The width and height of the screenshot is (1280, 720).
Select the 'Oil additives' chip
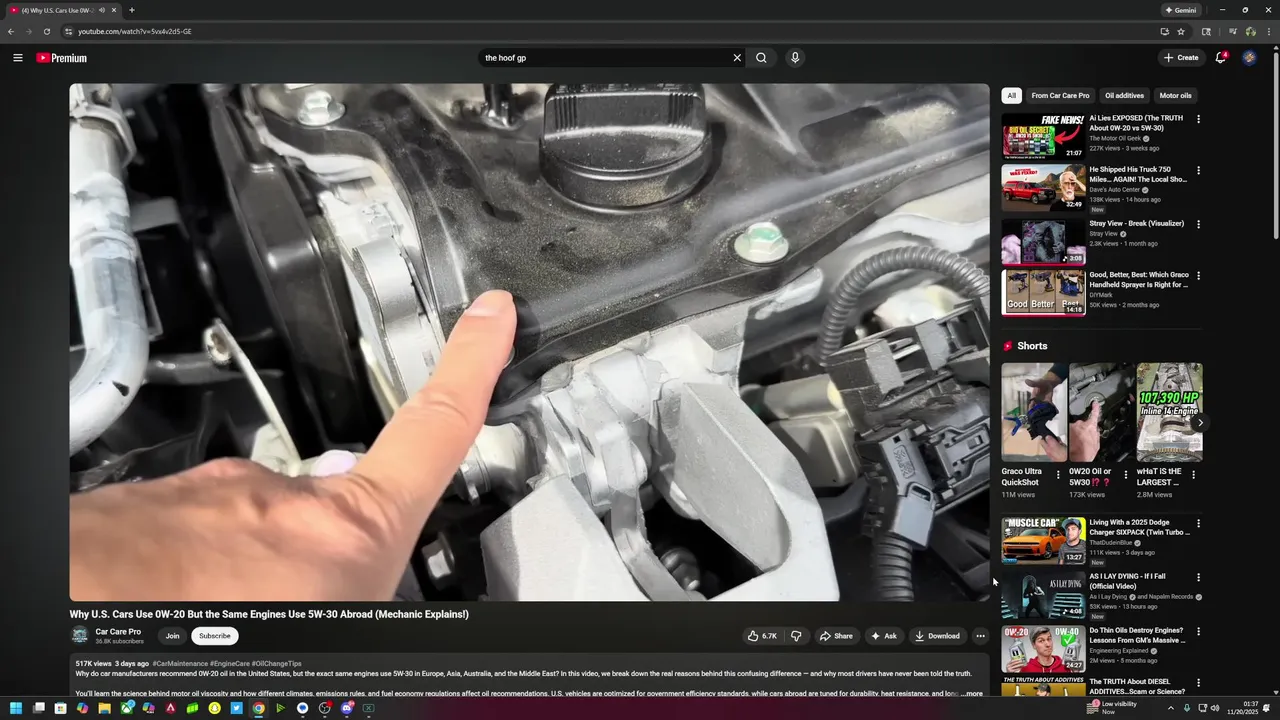point(1124,96)
